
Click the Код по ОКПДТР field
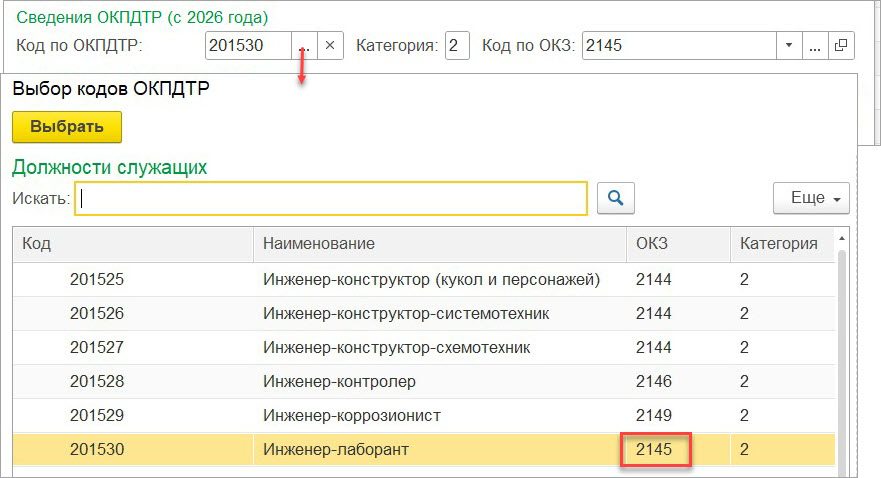(248, 46)
